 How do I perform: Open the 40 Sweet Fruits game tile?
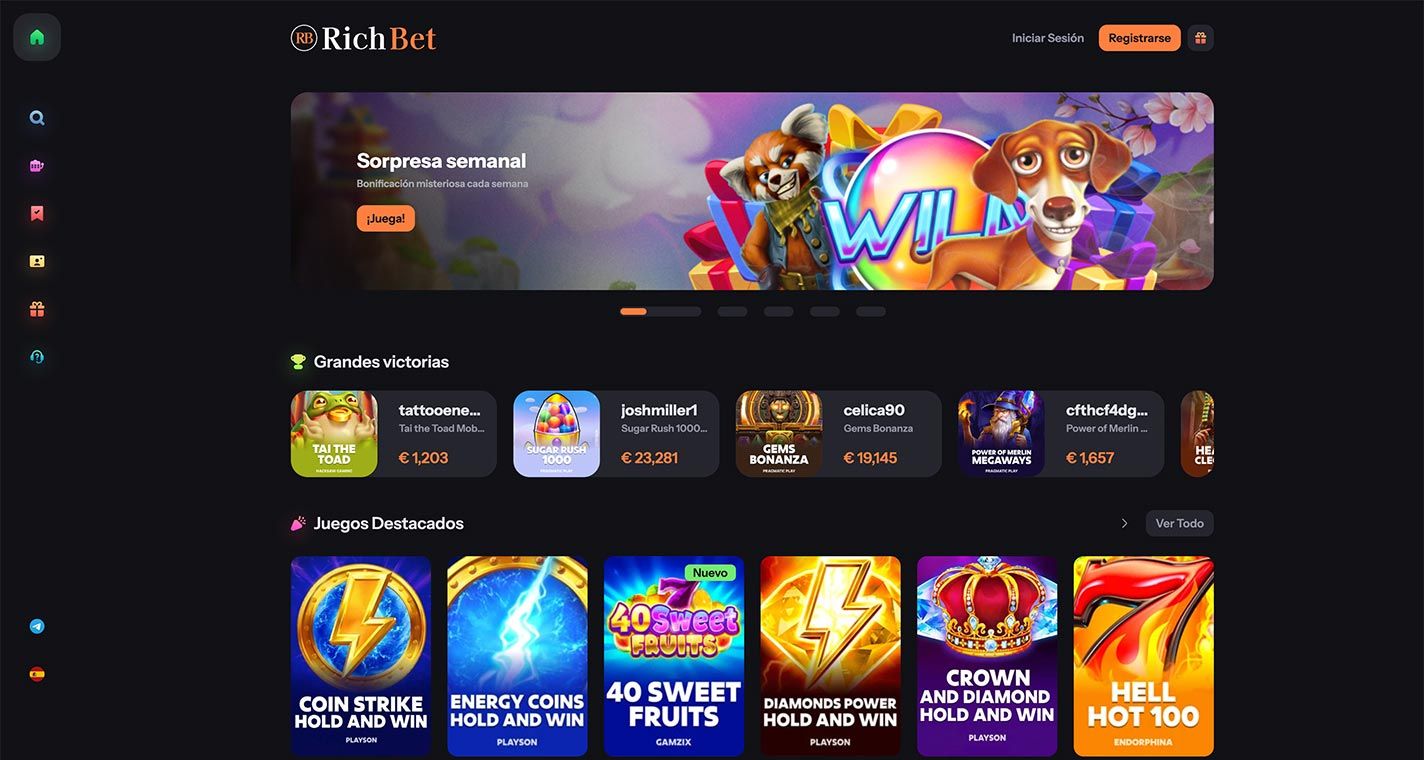coord(674,656)
